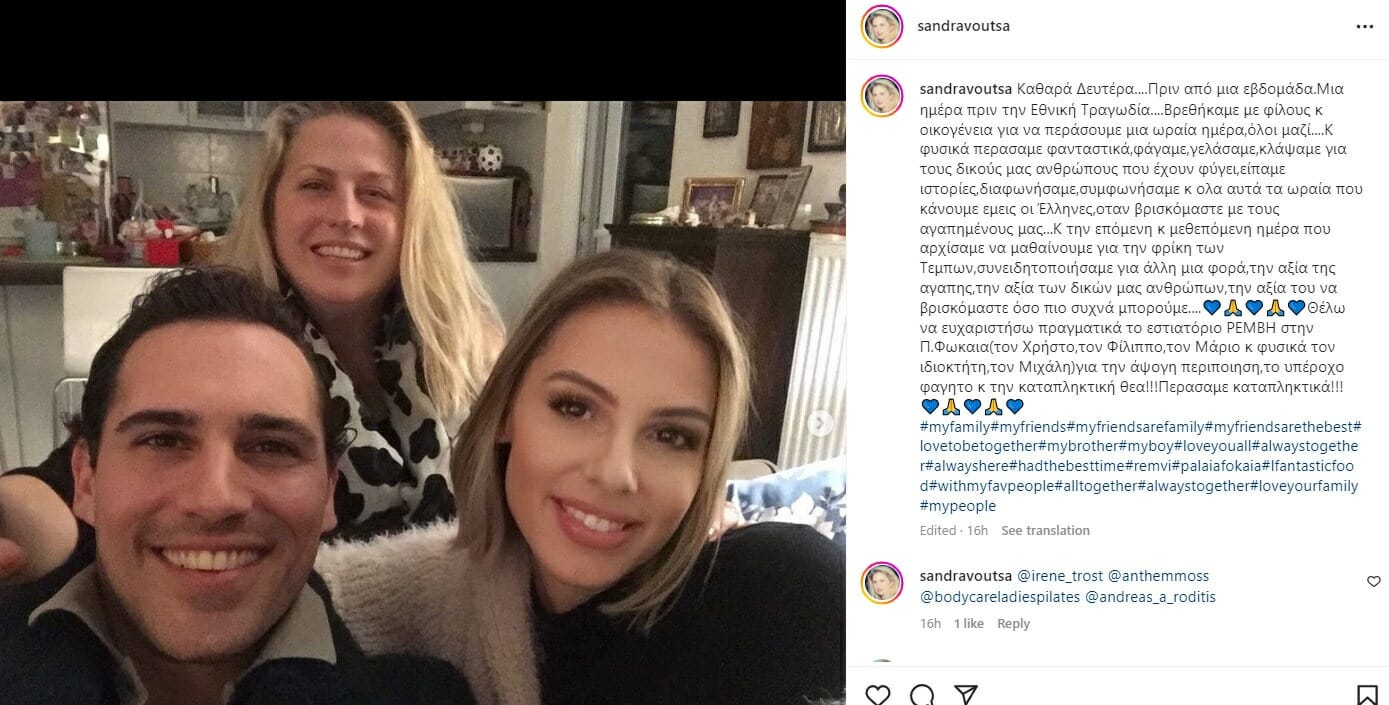The image size is (1389, 705).
Task: Like the post with the heart icon
Action: click(x=877, y=694)
